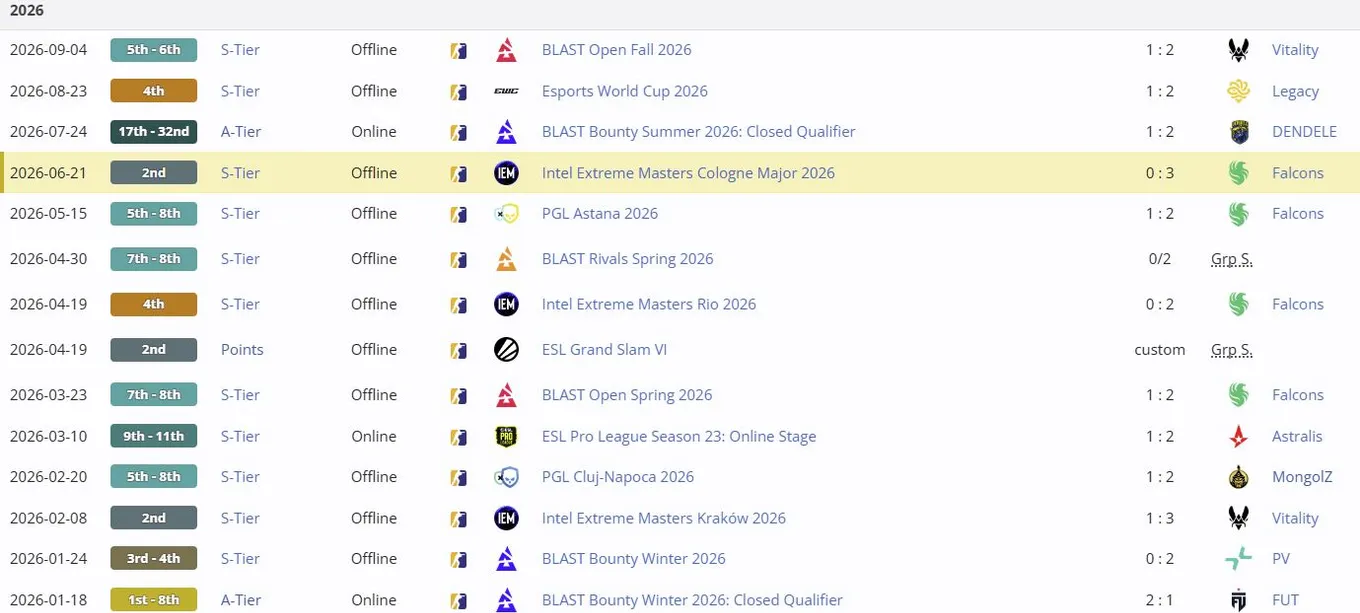This screenshot has height=613, width=1360.
Task: Click IEM logo icon in Cologne Major row
Action: 506,173
